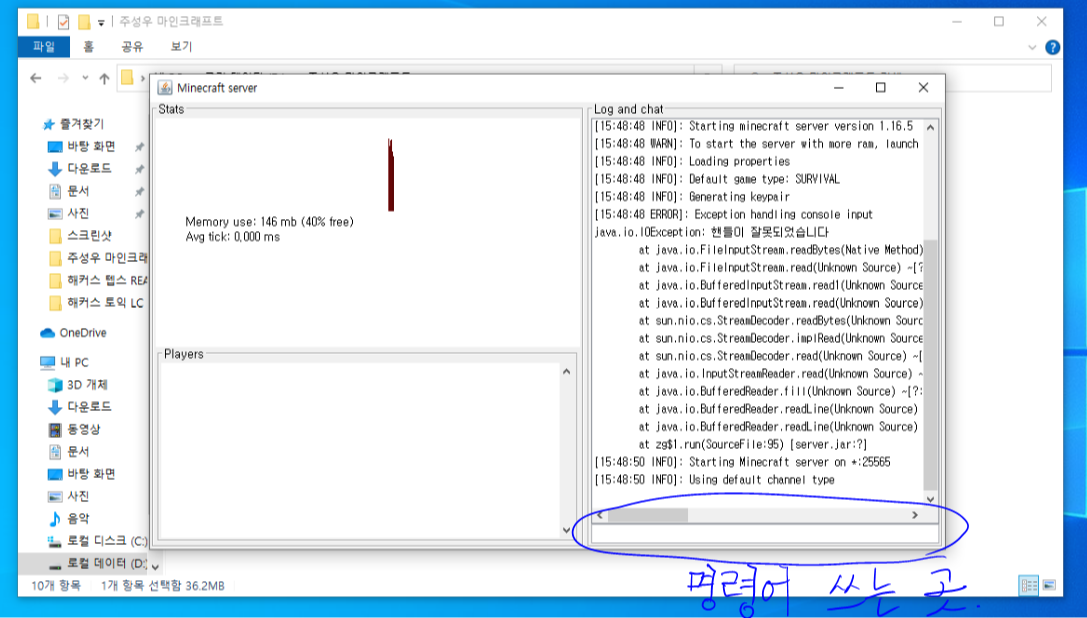1087x618 pixels.
Task: Switch to the 보기 ribbon tab
Action: 181,46
